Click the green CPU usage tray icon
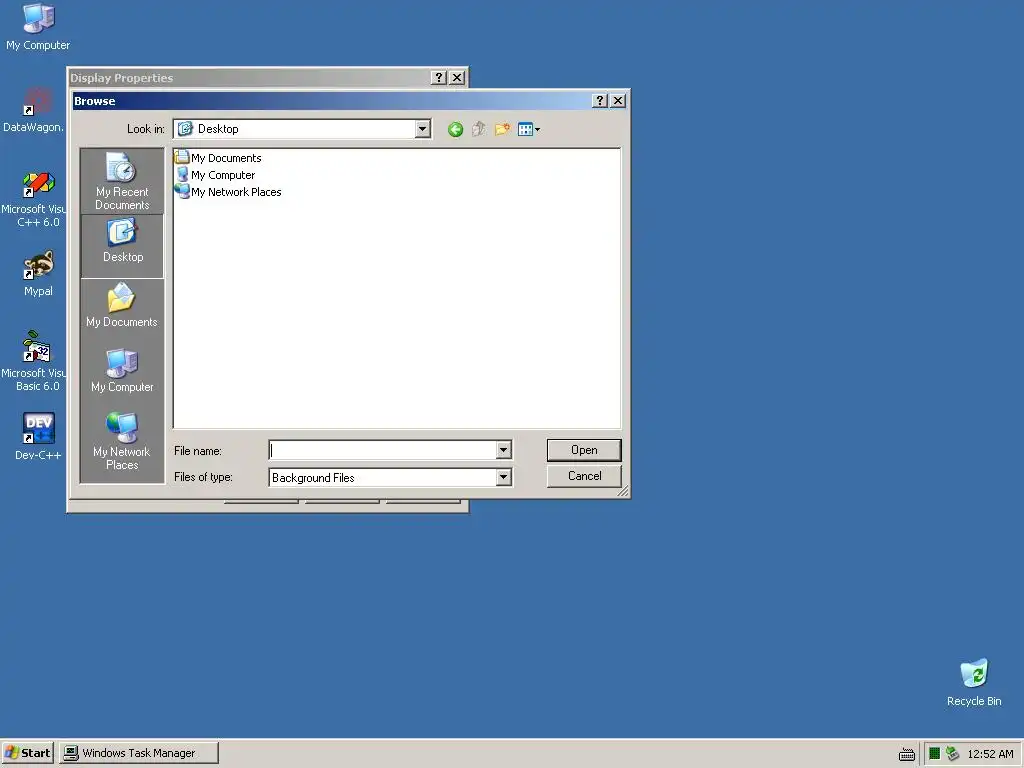This screenshot has width=1024, height=768. [x=935, y=754]
